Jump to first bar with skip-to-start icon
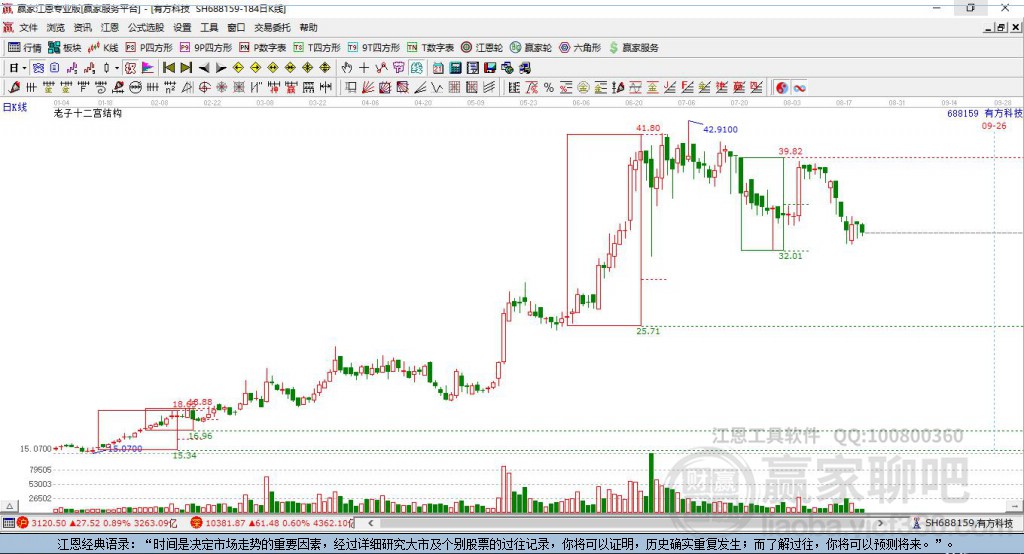 (x=169, y=68)
